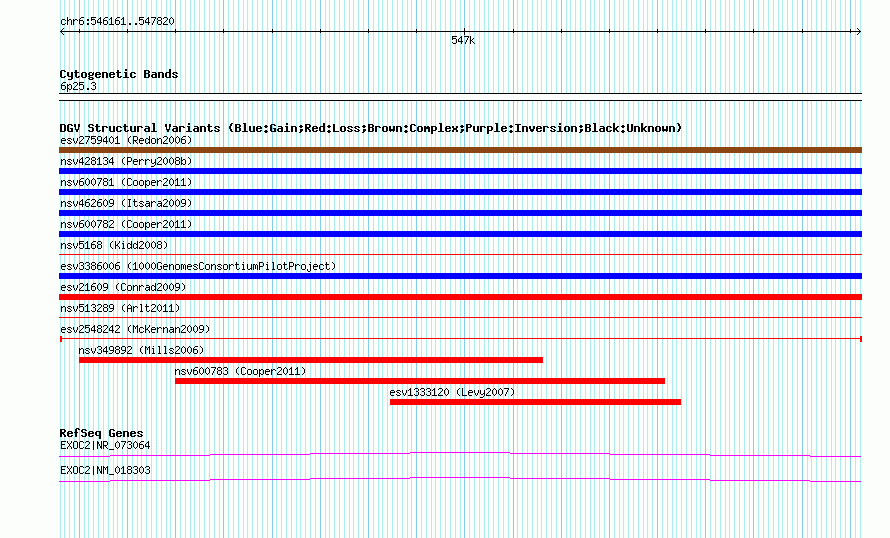890x538 pixels.
Task: Click the nsv428134 (Perry2008b) label
Action: pyautogui.click(x=126, y=161)
